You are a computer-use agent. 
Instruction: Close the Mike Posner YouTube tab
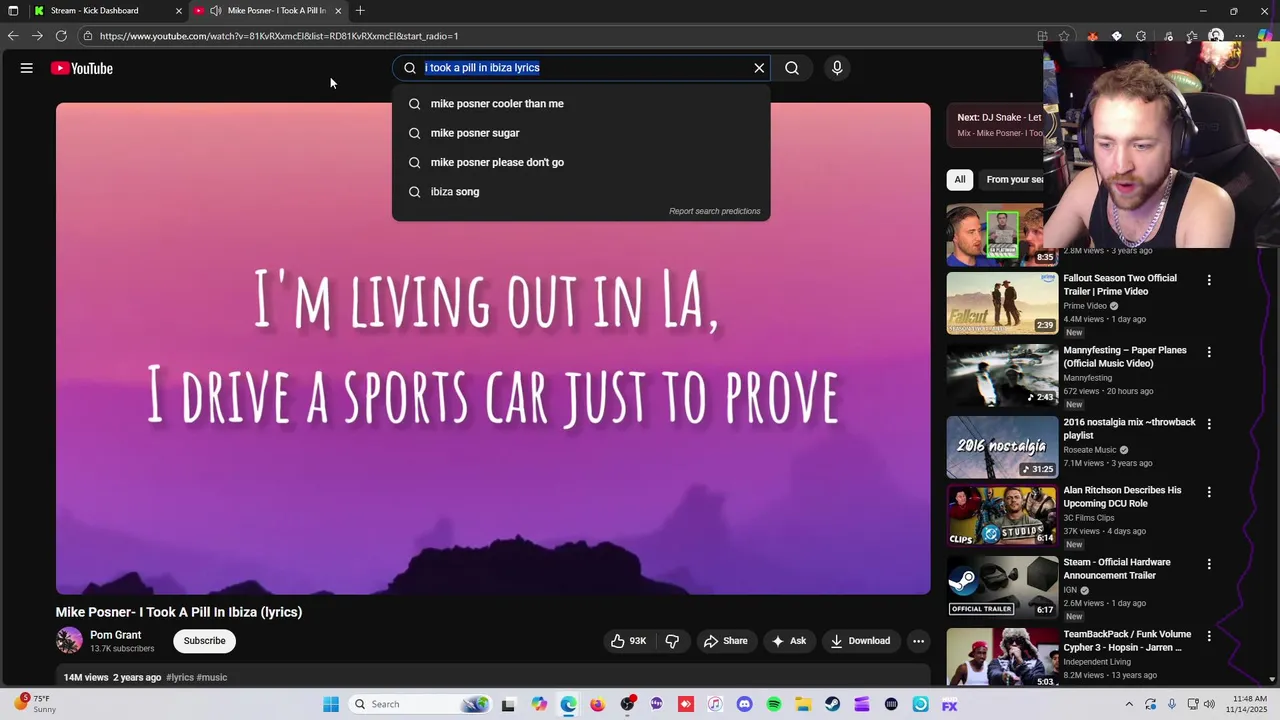click(338, 11)
